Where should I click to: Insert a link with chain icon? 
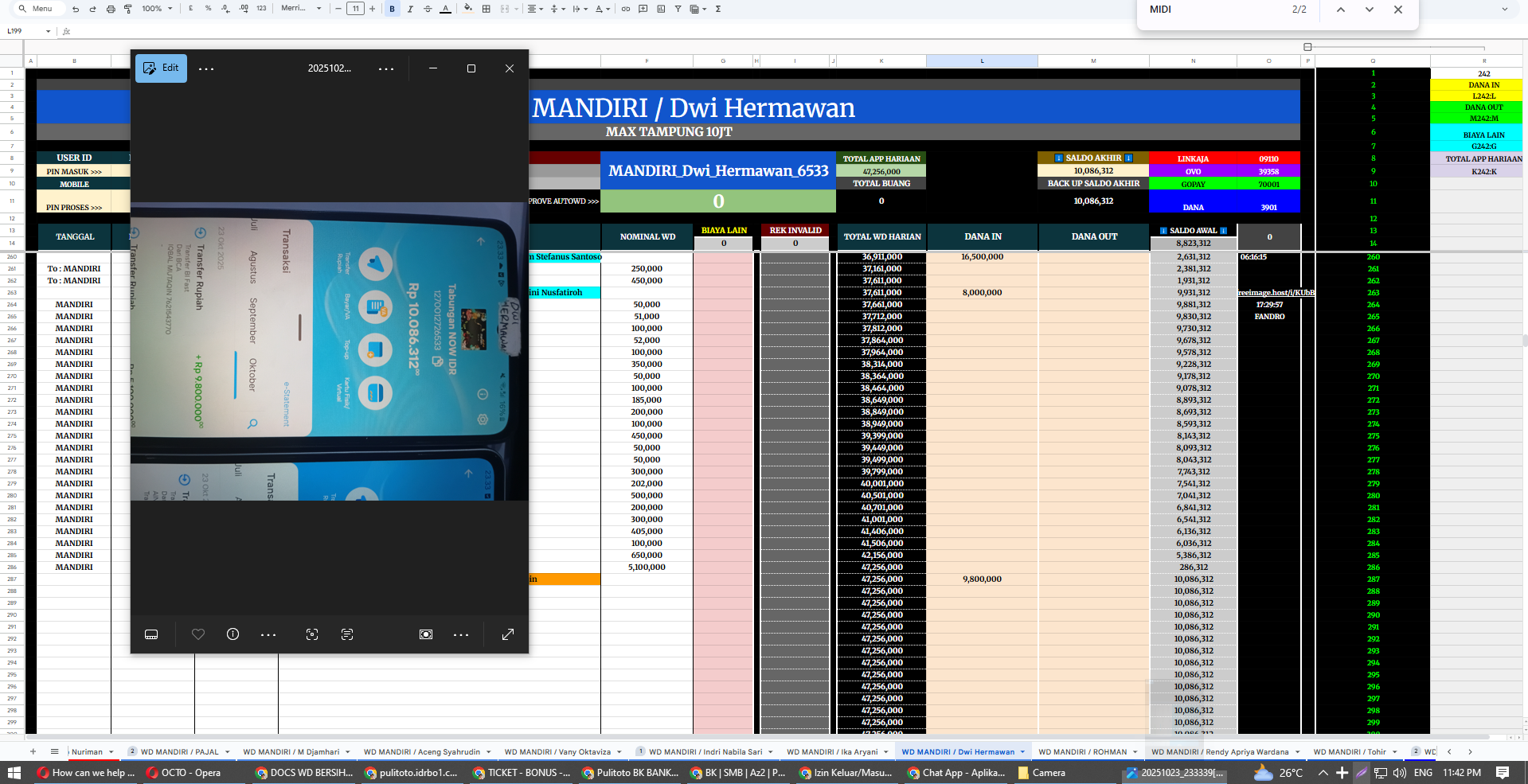pyautogui.click(x=626, y=9)
